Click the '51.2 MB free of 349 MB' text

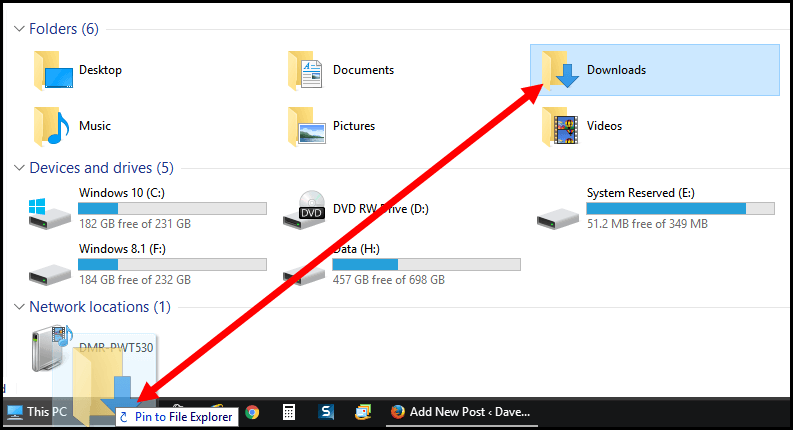(x=647, y=224)
